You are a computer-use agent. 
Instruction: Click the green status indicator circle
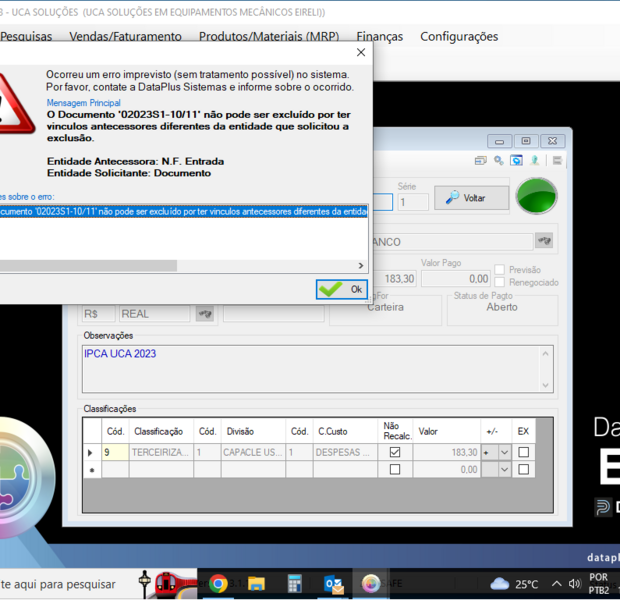point(537,196)
